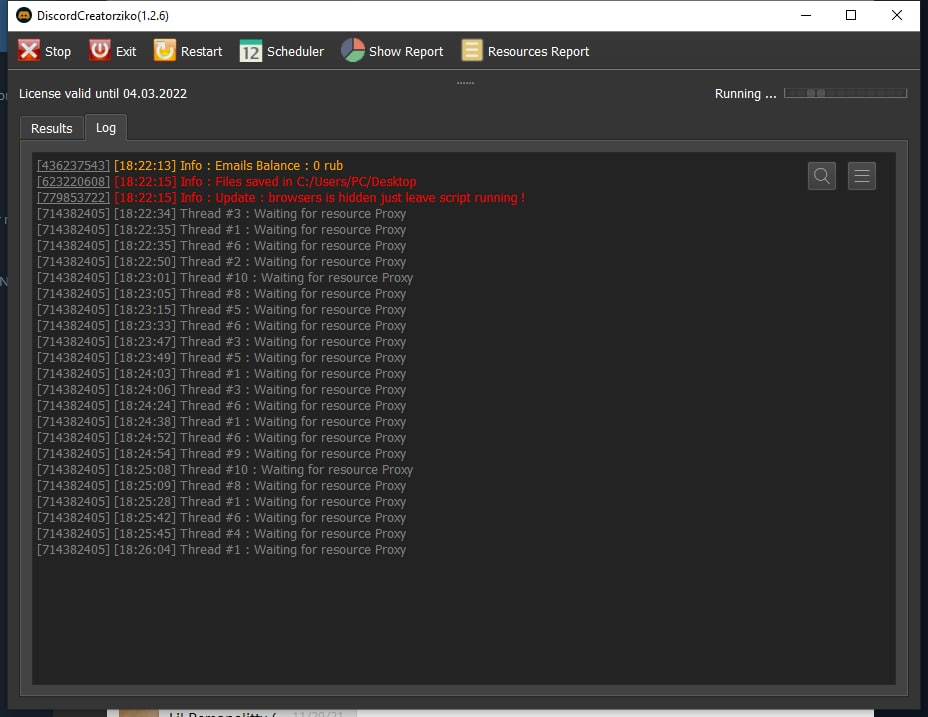Image resolution: width=928 pixels, height=717 pixels.
Task: Click the 18:24:54 Thread #9 log line
Action: click(221, 454)
